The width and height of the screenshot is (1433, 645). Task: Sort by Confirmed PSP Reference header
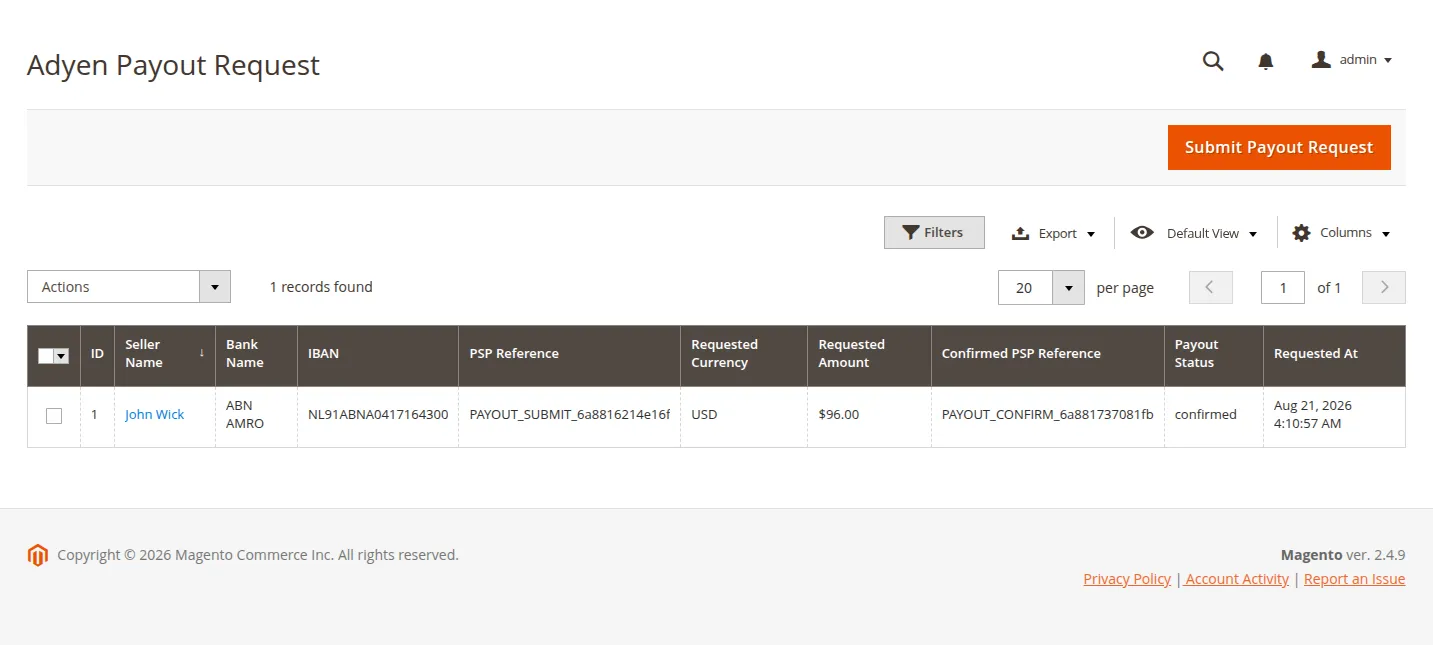pyautogui.click(x=1048, y=354)
